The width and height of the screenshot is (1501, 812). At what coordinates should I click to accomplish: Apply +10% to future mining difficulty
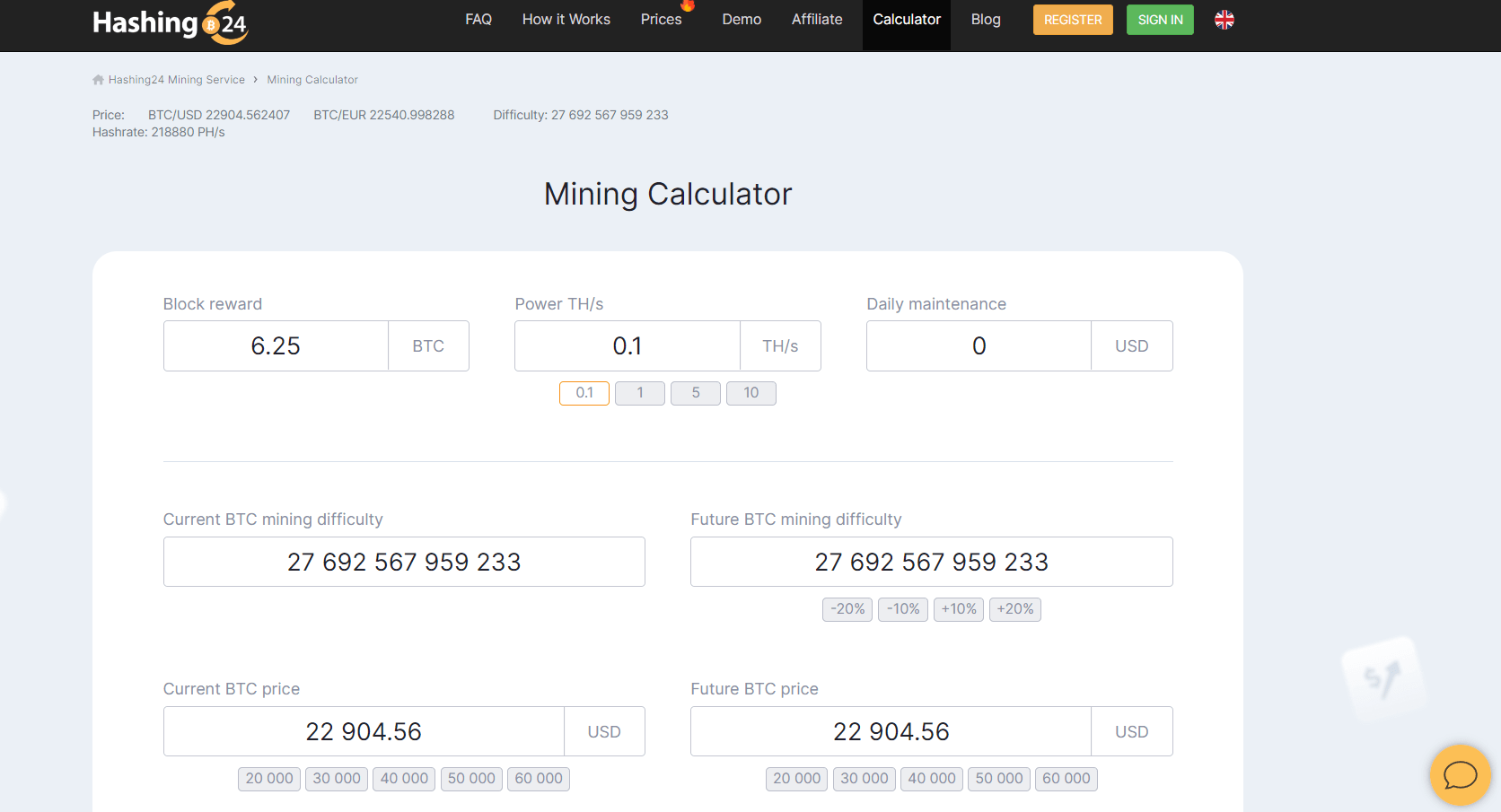point(958,609)
